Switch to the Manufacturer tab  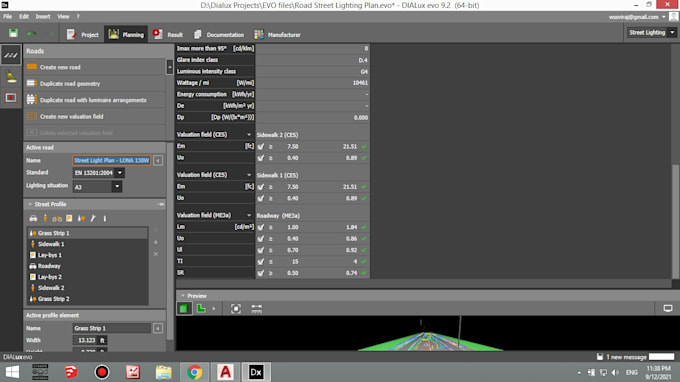pos(278,34)
